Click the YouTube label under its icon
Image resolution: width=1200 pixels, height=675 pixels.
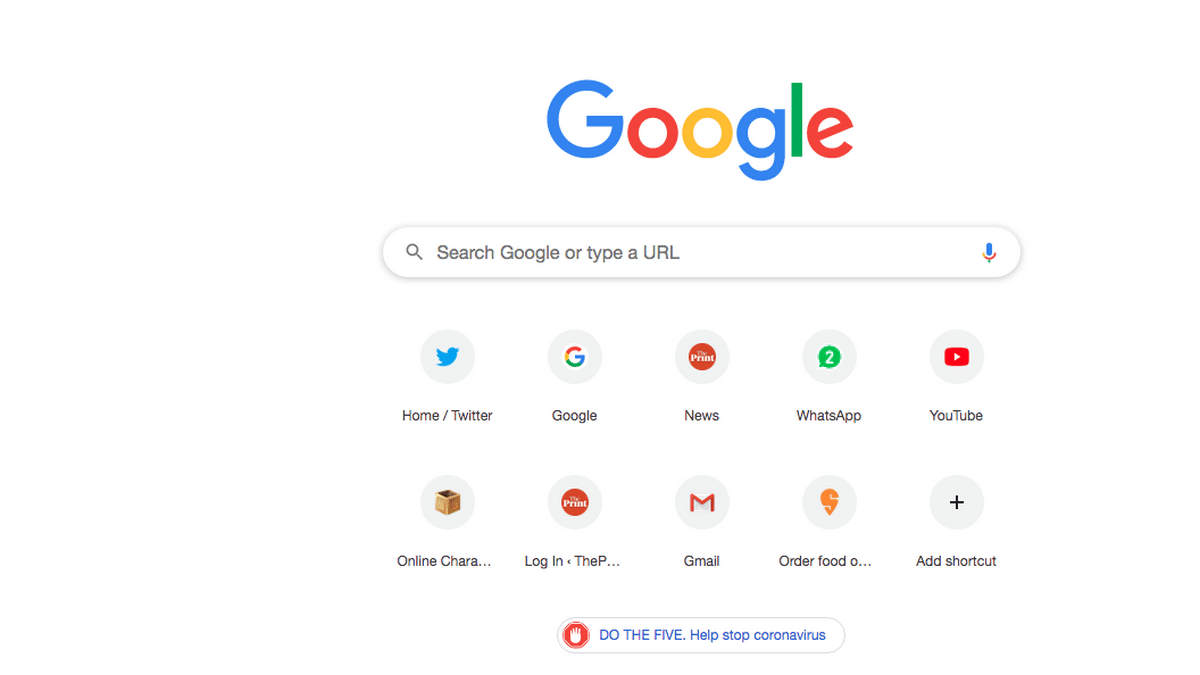point(956,415)
